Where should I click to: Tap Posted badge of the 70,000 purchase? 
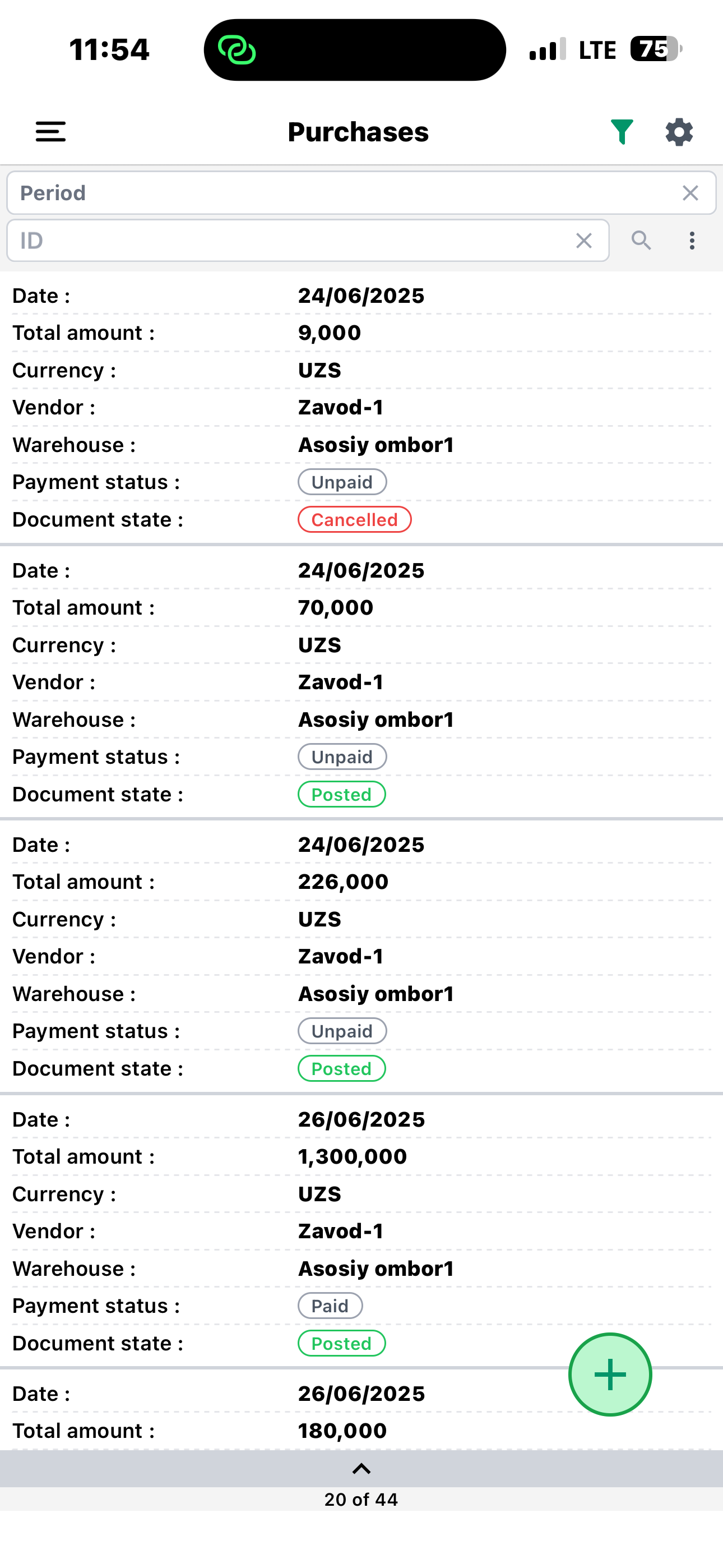[341, 794]
